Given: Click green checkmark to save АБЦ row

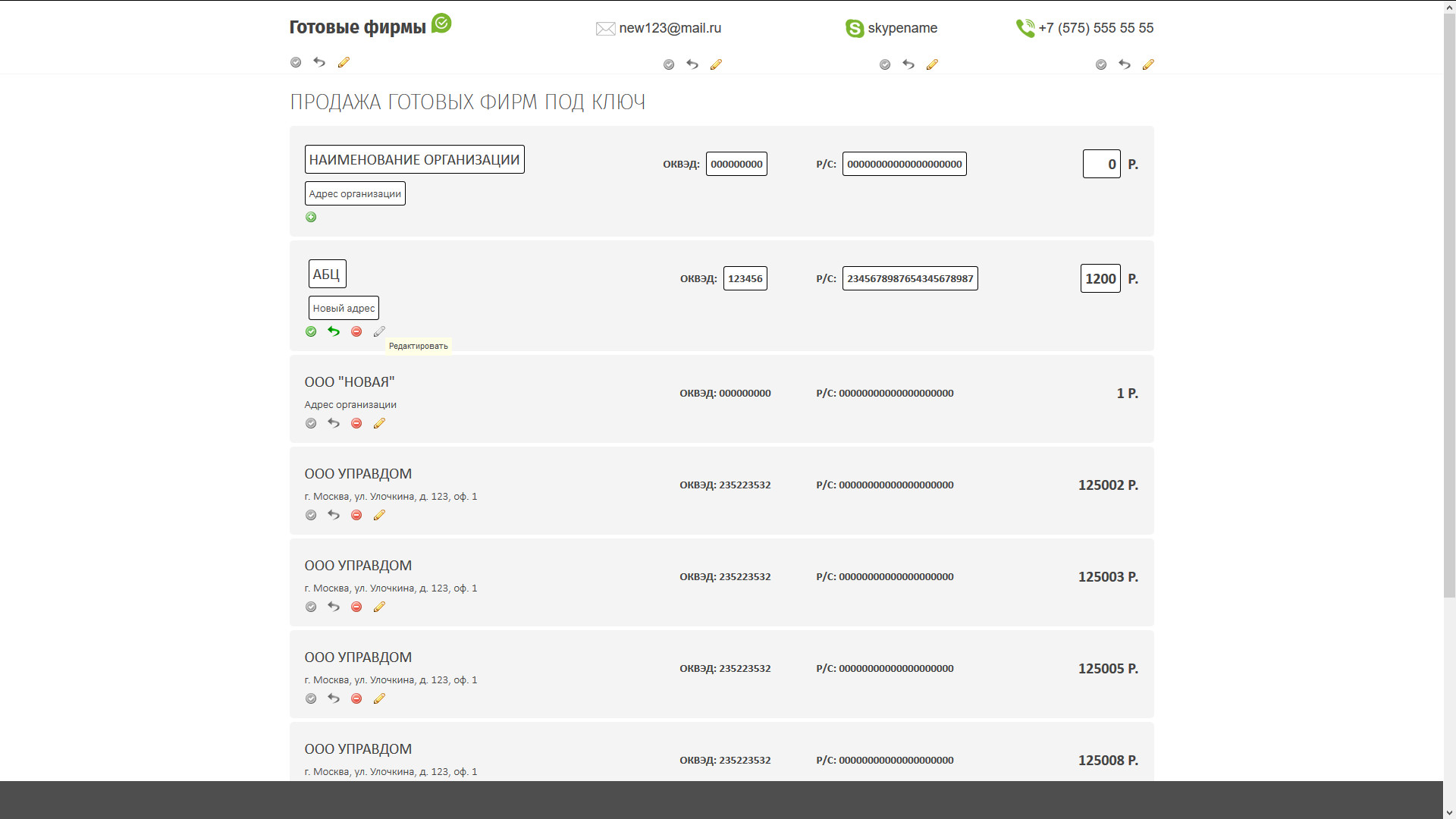Looking at the screenshot, I should [311, 331].
